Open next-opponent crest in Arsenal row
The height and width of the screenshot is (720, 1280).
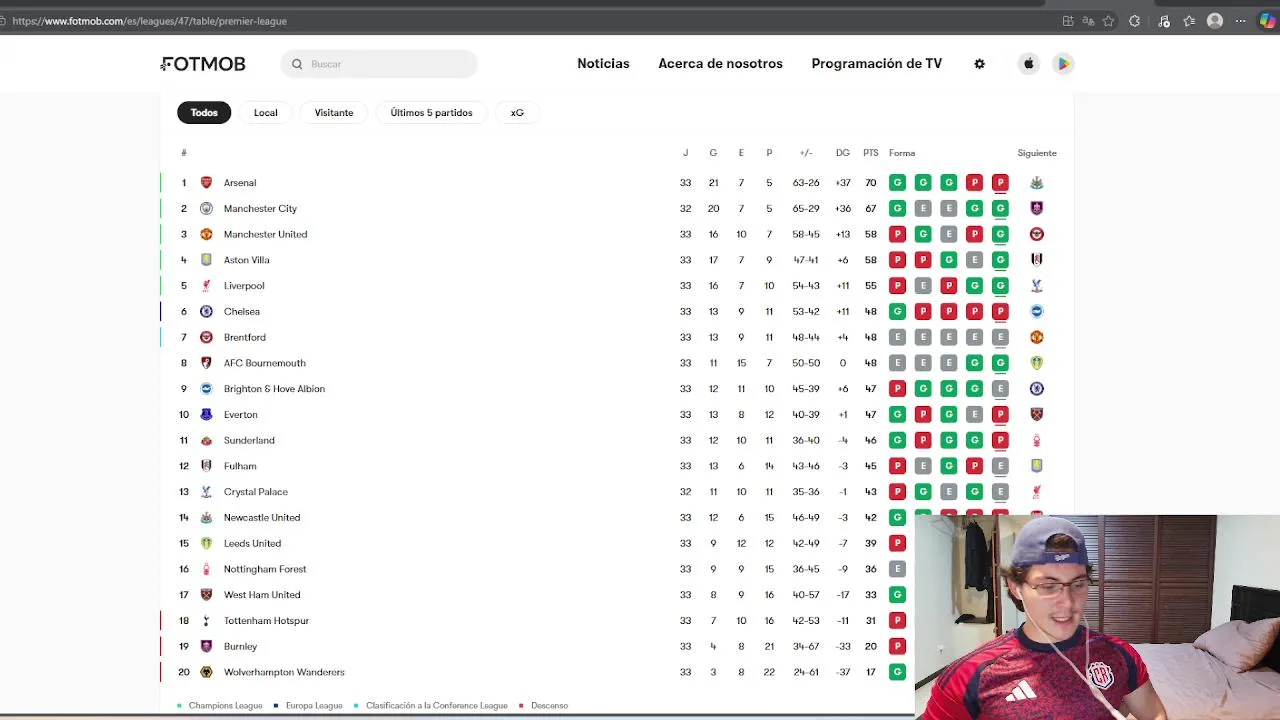[1037, 183]
